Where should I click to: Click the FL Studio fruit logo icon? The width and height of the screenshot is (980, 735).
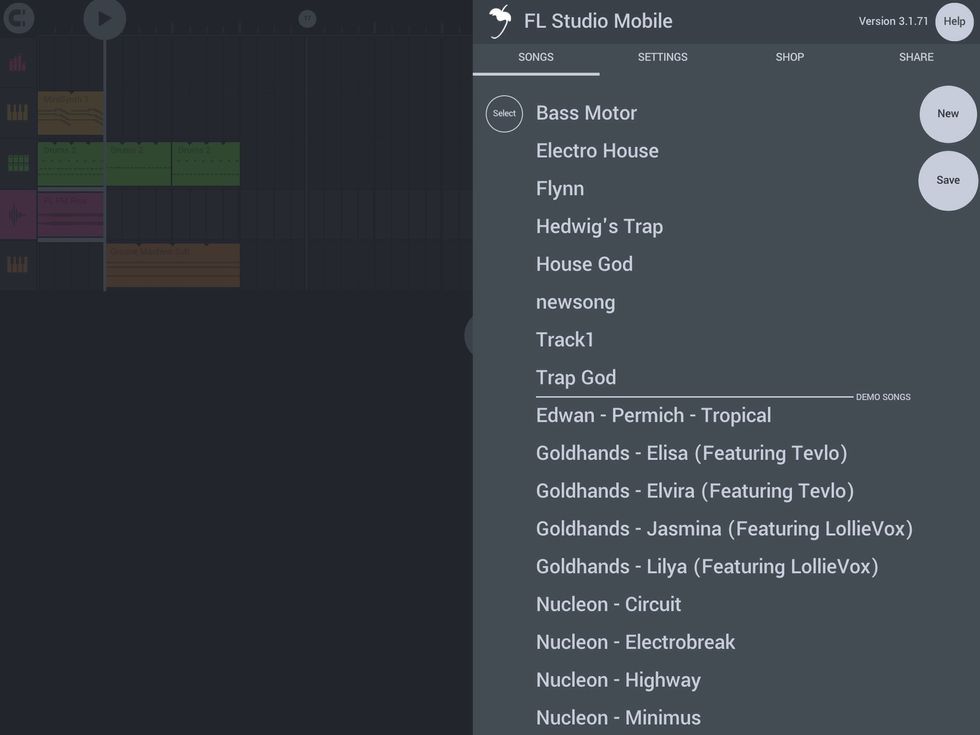tap(499, 21)
